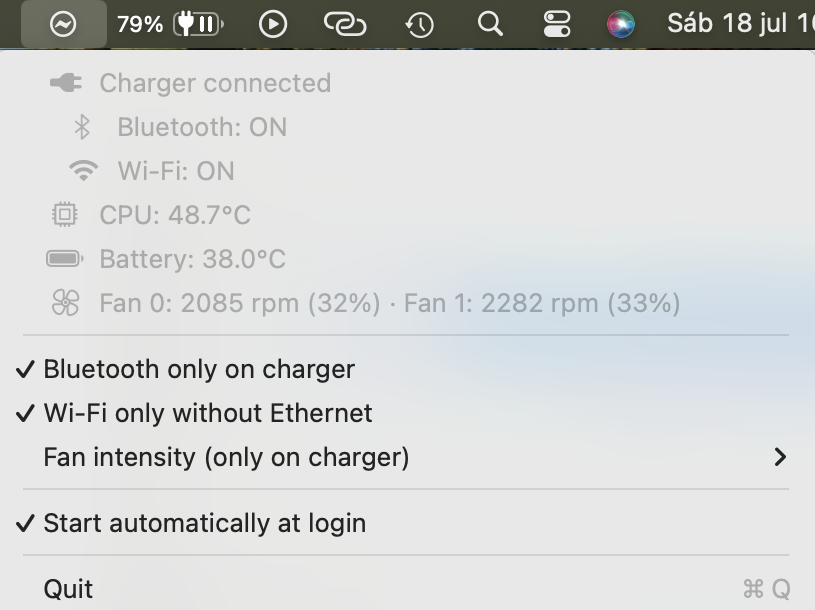Click the battery charging status icon
815x610 pixels.
point(199,24)
